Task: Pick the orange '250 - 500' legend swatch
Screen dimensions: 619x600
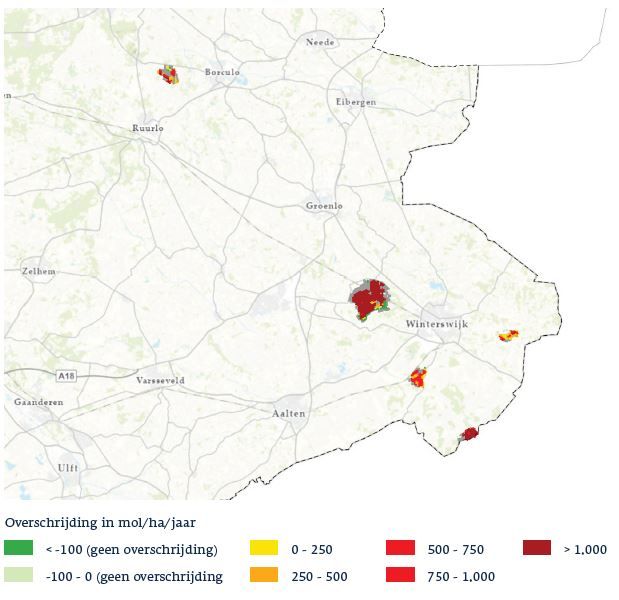Action: [263, 575]
